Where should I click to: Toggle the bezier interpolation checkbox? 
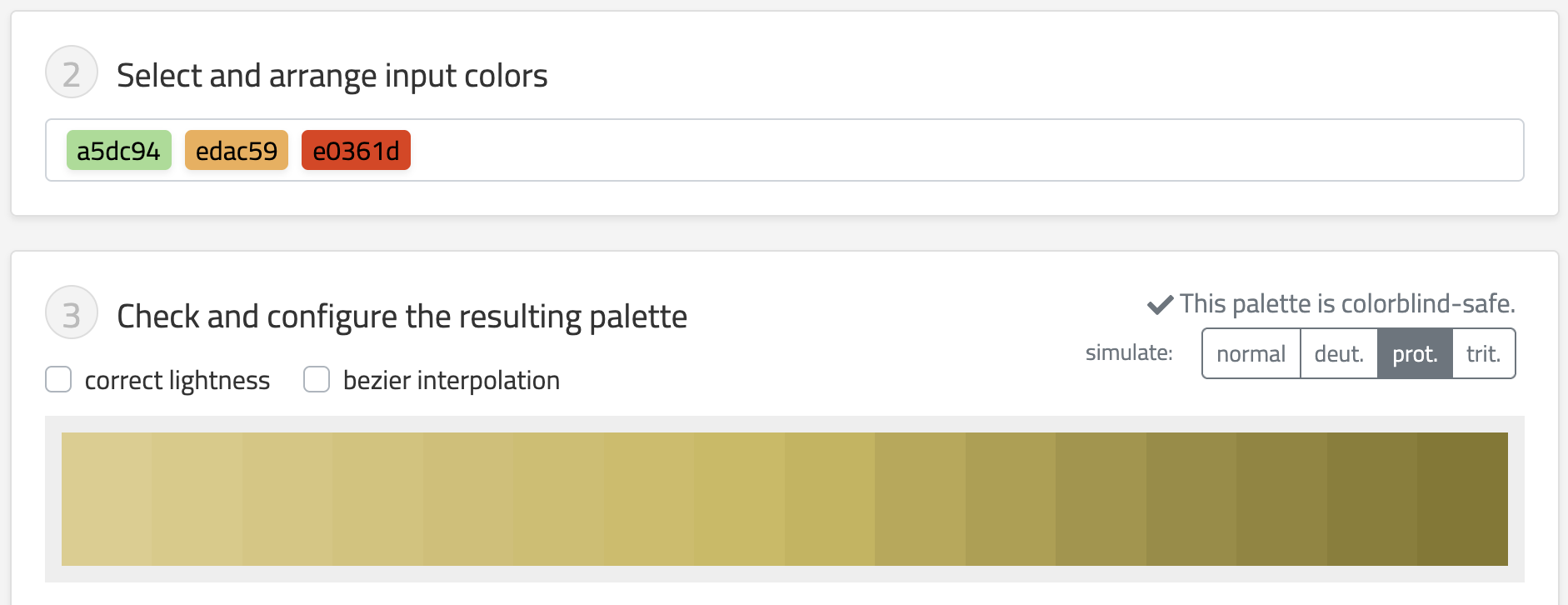coord(317,379)
